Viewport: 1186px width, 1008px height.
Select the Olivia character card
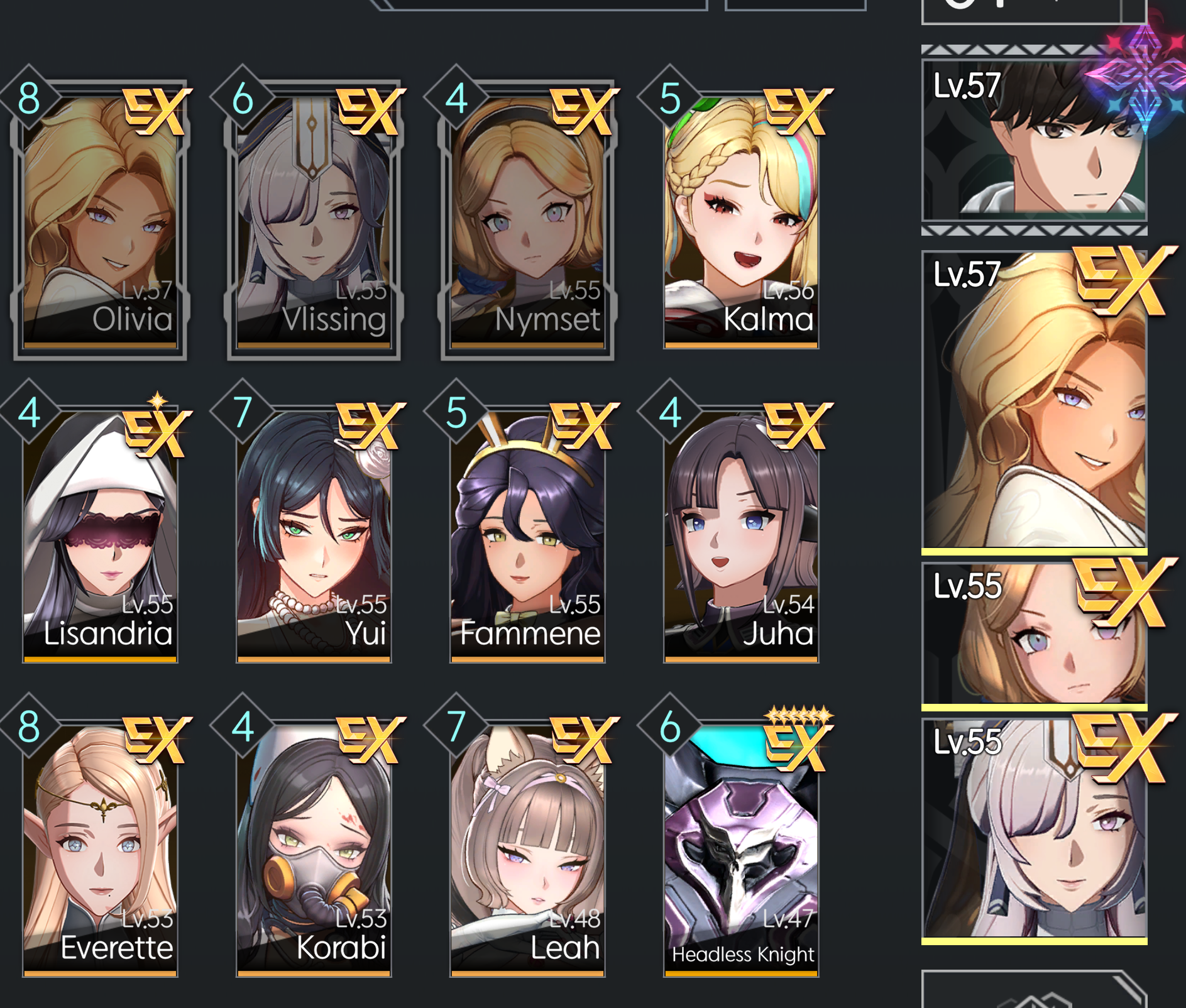(100, 220)
